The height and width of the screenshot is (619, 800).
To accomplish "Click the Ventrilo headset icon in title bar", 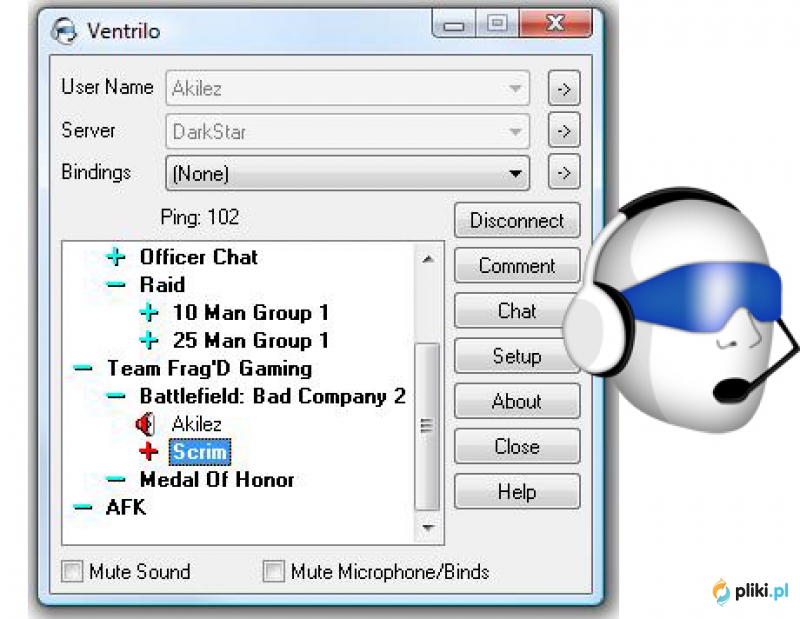I will click(x=64, y=31).
